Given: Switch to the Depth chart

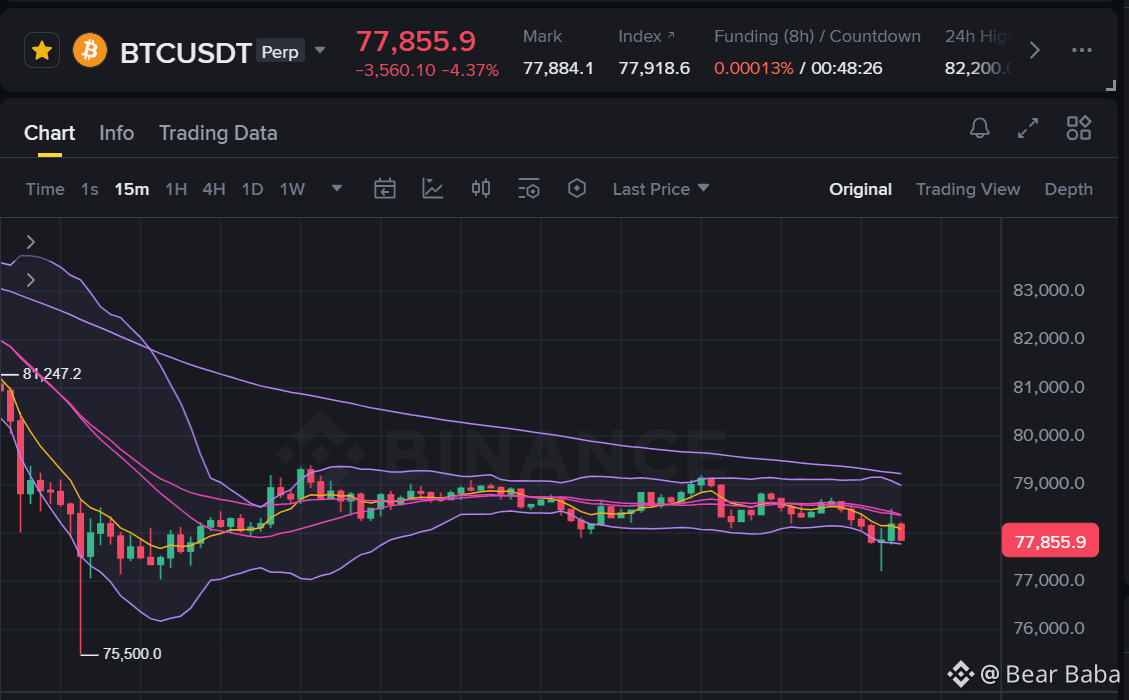Looking at the screenshot, I should coord(1069,189).
